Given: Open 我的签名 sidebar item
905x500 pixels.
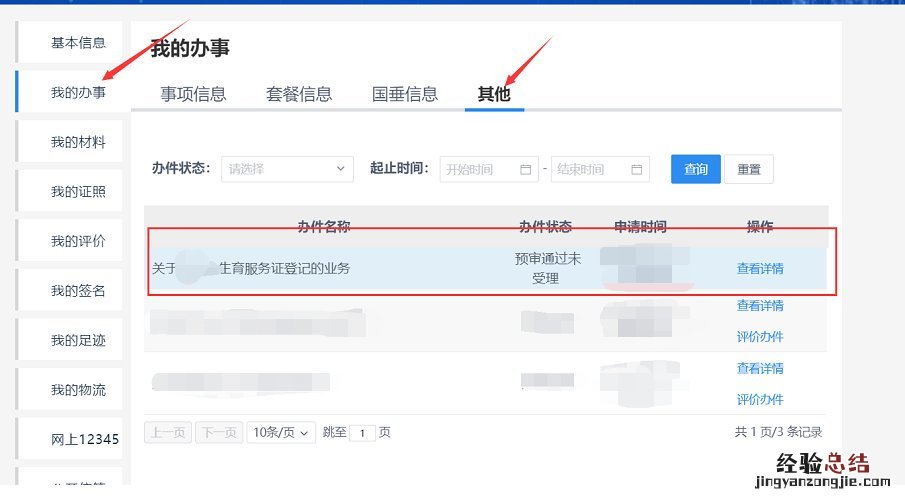Looking at the screenshot, I should click(x=70, y=290).
